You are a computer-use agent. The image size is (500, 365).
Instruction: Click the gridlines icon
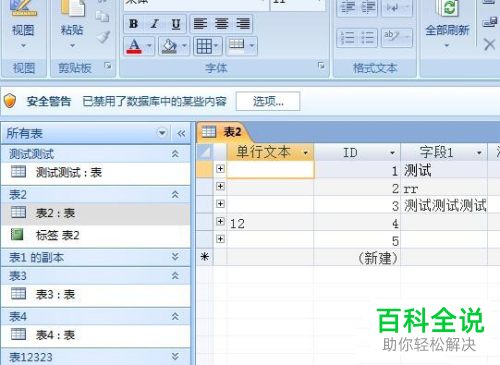click(204, 46)
